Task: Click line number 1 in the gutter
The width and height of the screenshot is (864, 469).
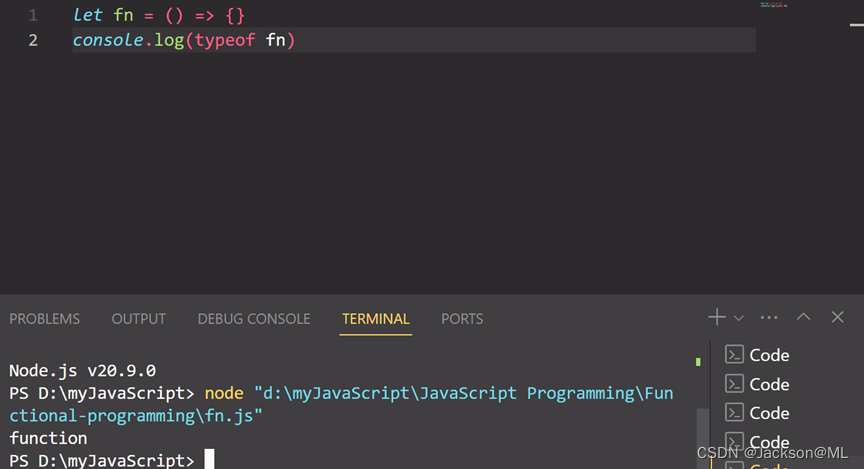Action: point(33,16)
